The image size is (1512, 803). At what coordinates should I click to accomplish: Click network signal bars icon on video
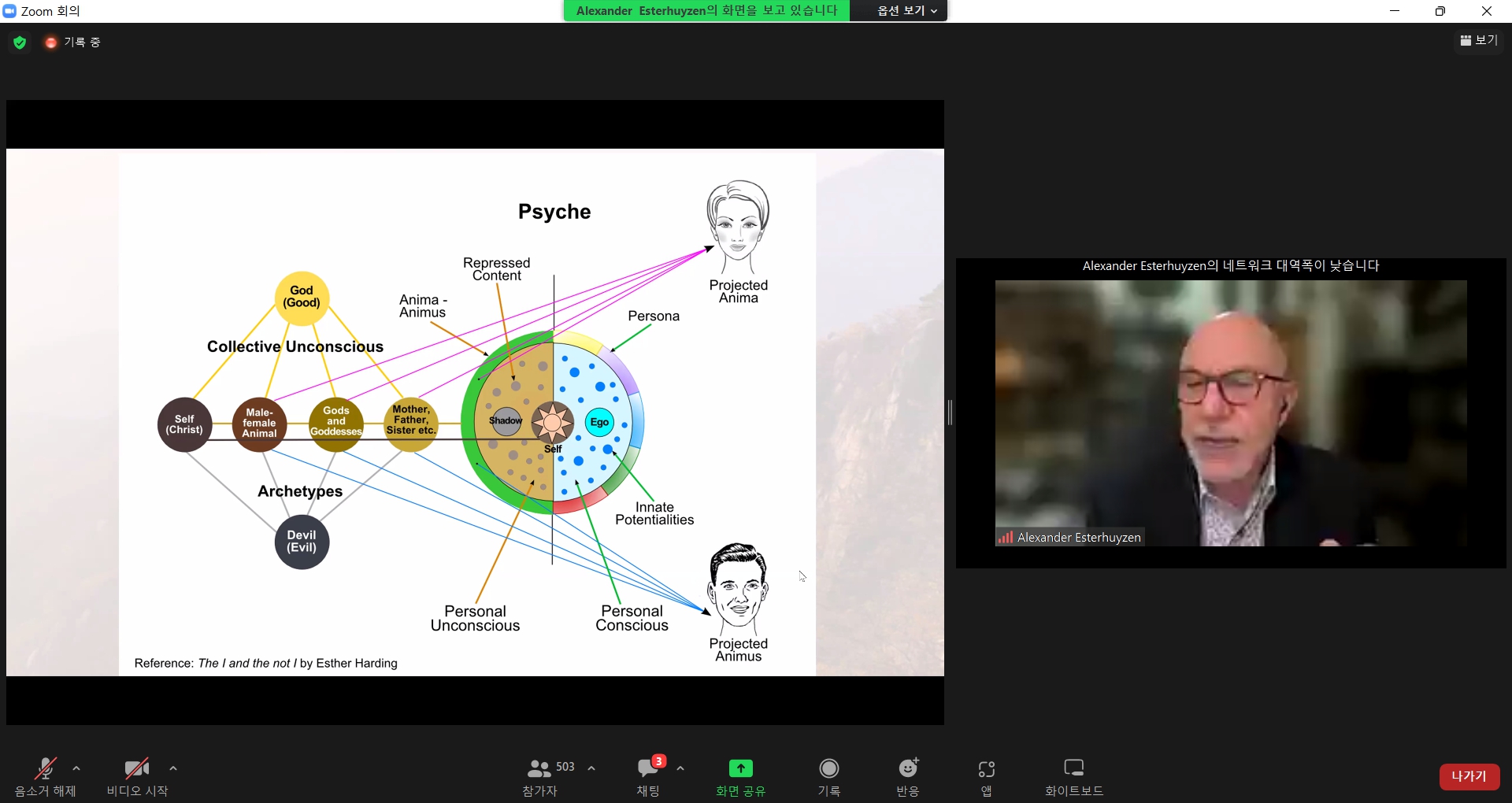pos(1006,538)
